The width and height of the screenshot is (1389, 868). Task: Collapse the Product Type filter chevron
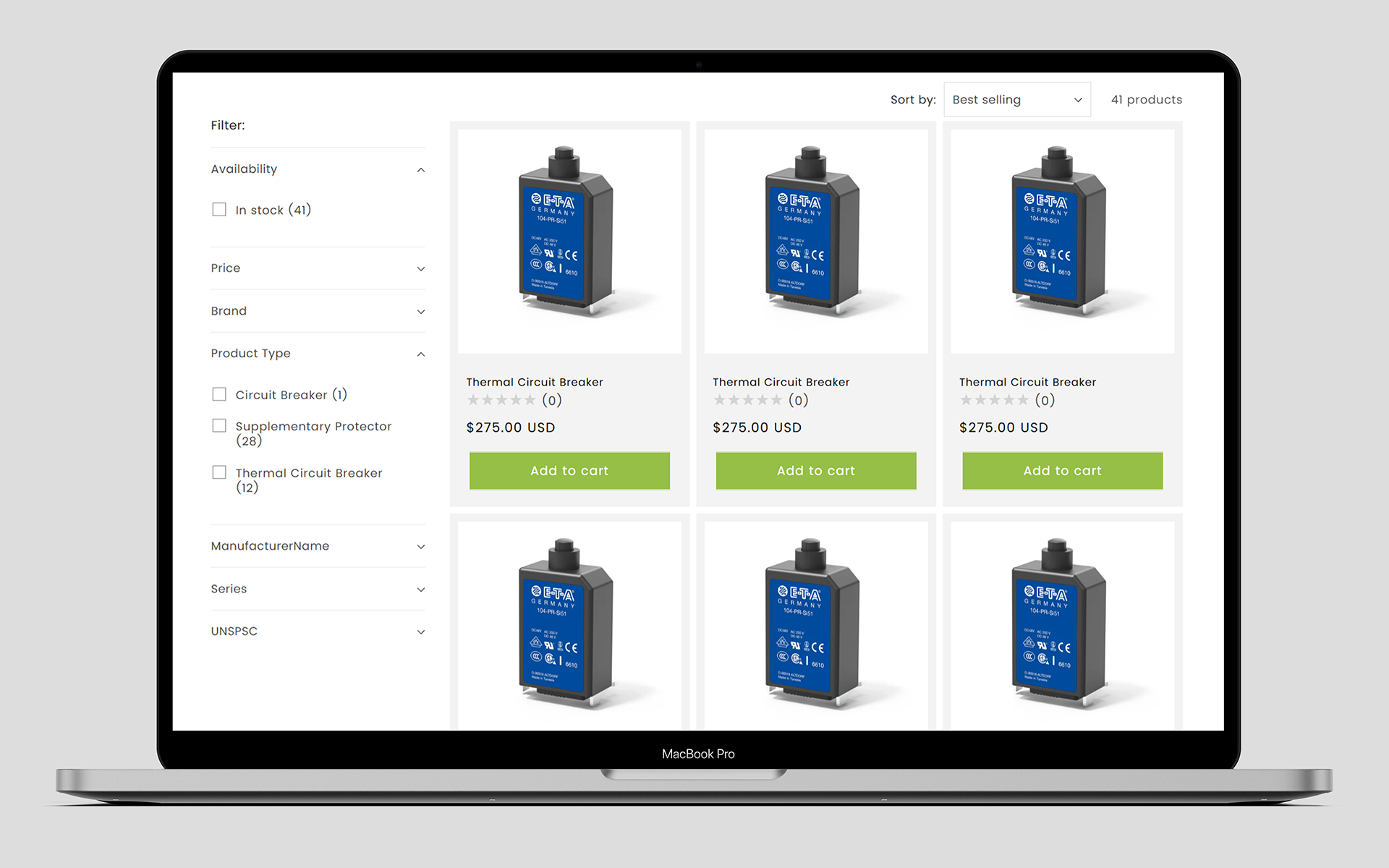coord(420,354)
